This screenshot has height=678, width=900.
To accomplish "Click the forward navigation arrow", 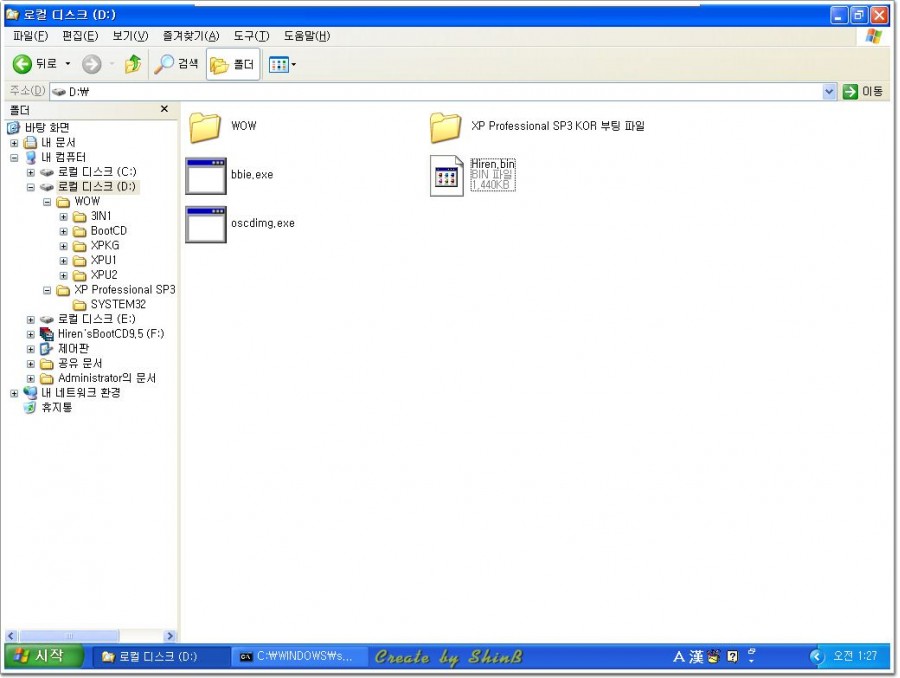I will tap(91, 64).
